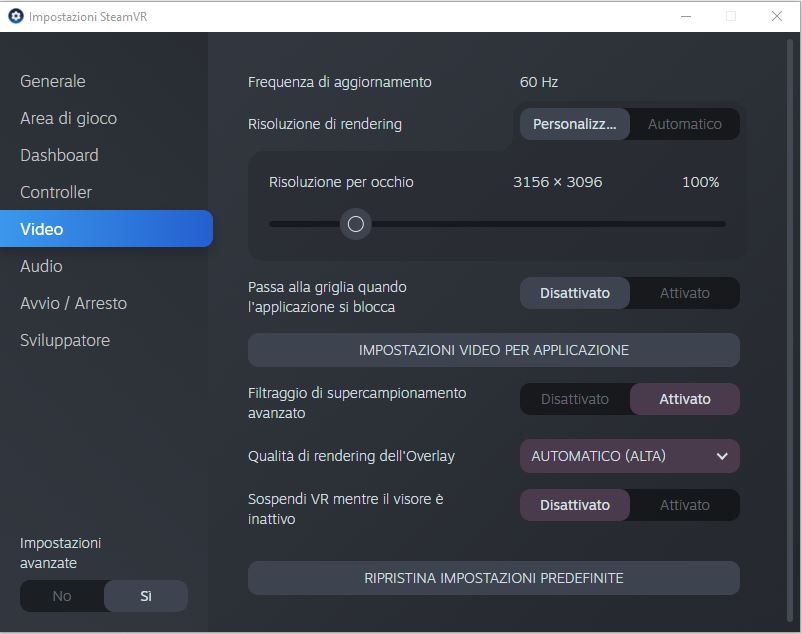802x634 pixels.
Task: Open the Audio settings section
Action: click(41, 266)
